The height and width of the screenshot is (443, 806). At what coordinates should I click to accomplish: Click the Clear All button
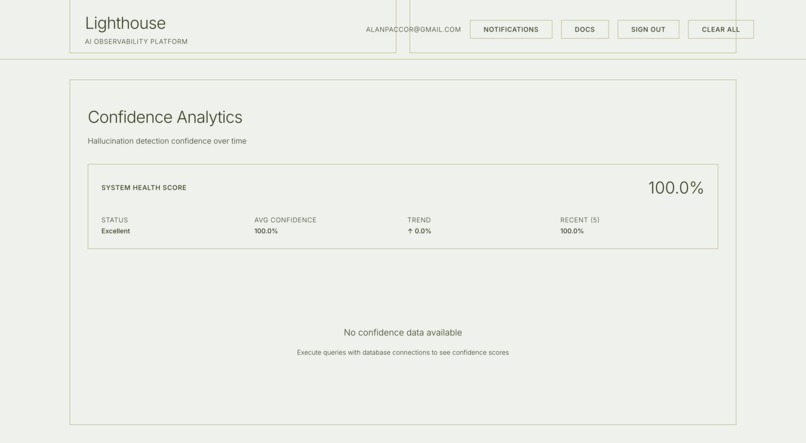[721, 29]
